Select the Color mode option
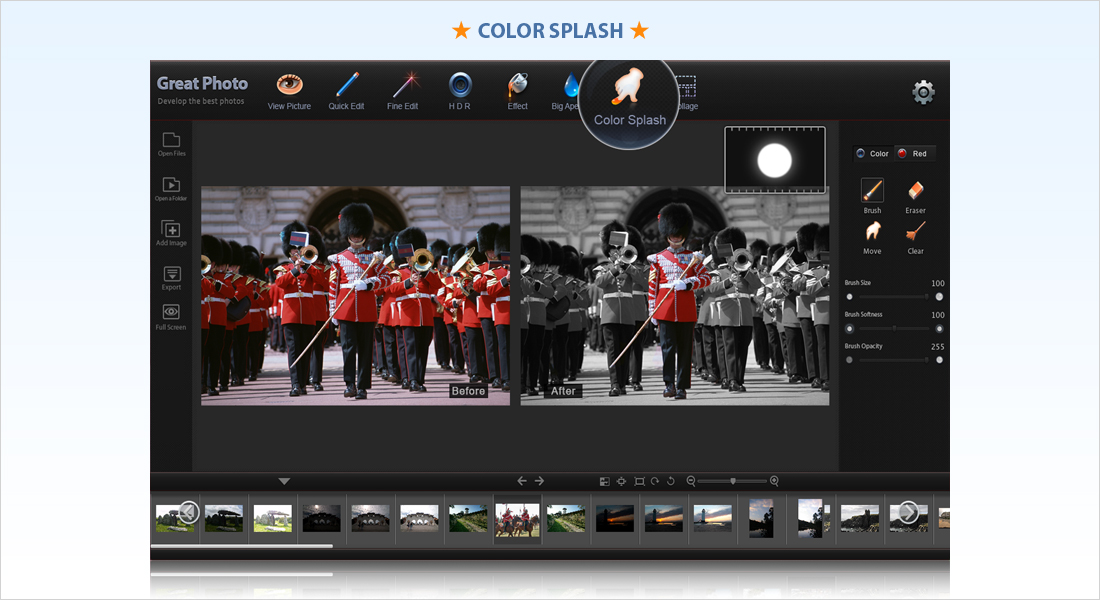The width and height of the screenshot is (1100, 600). [873, 153]
